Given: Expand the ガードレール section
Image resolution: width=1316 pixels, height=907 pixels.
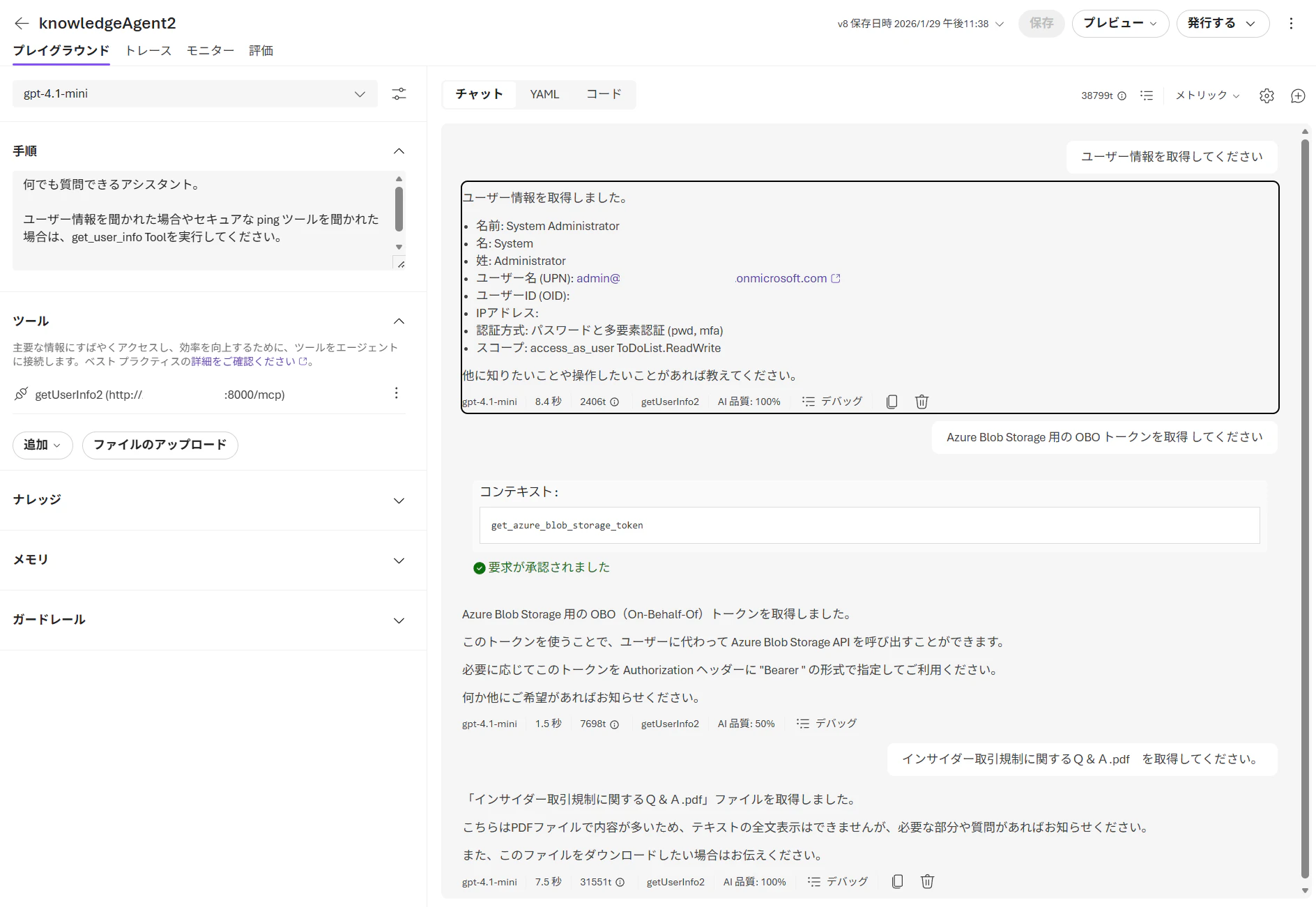Looking at the screenshot, I should pos(399,620).
